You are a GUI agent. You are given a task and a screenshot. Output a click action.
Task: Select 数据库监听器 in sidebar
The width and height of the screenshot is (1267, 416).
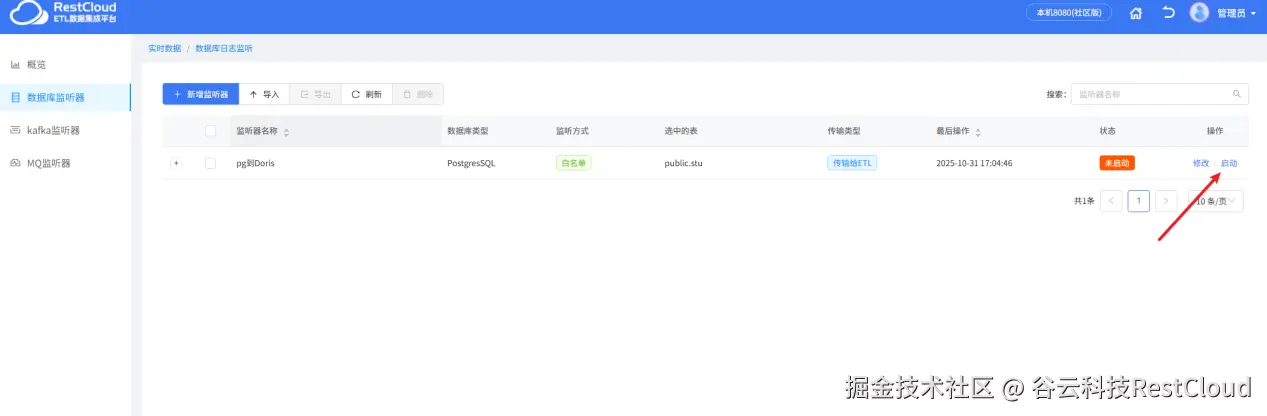[x=65, y=98]
